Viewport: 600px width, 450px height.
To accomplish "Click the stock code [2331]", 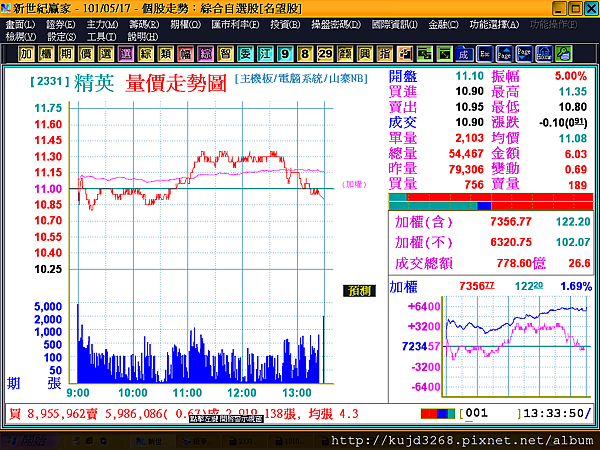I will point(50,81).
